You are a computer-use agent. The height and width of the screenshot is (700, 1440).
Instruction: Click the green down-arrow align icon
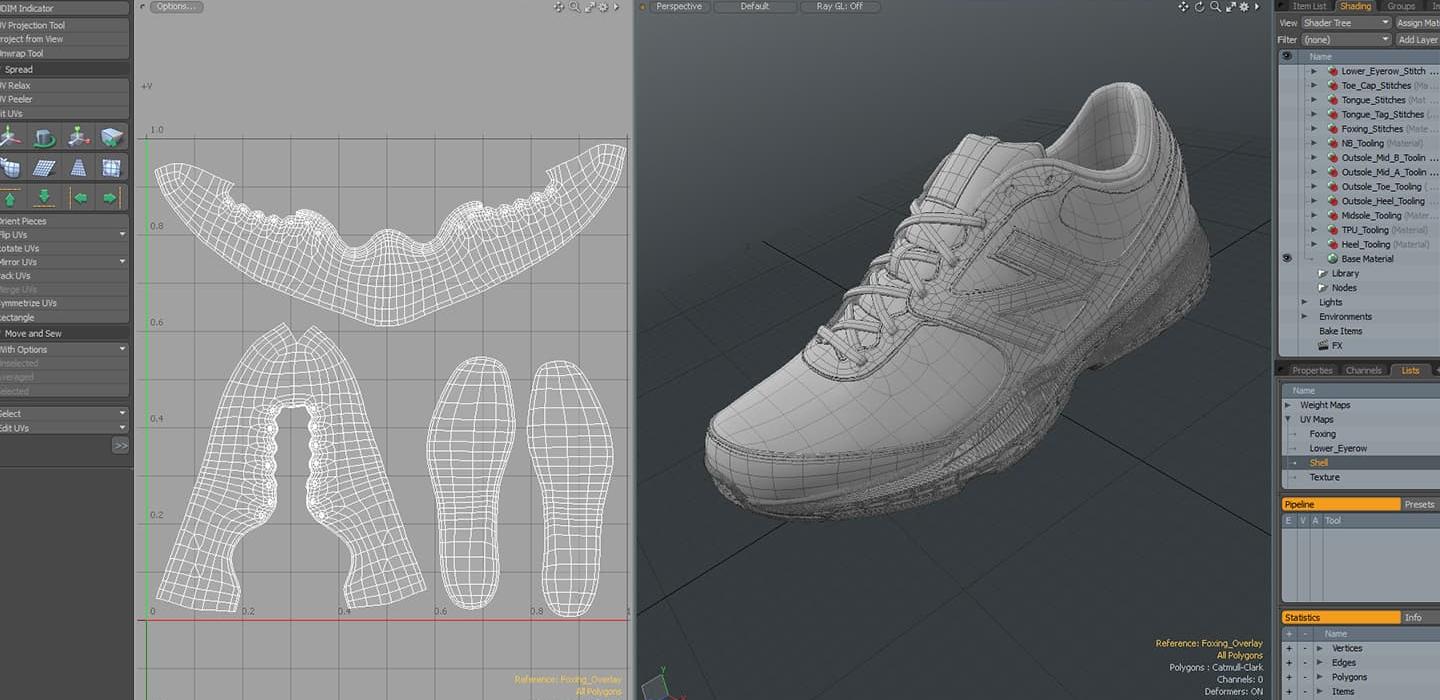pyautogui.click(x=44, y=197)
